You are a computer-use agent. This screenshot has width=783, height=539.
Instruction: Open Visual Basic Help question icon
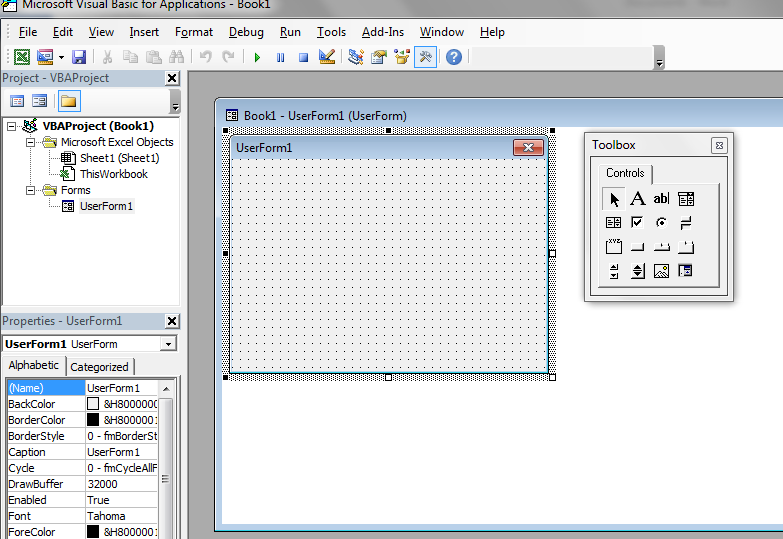click(x=453, y=57)
